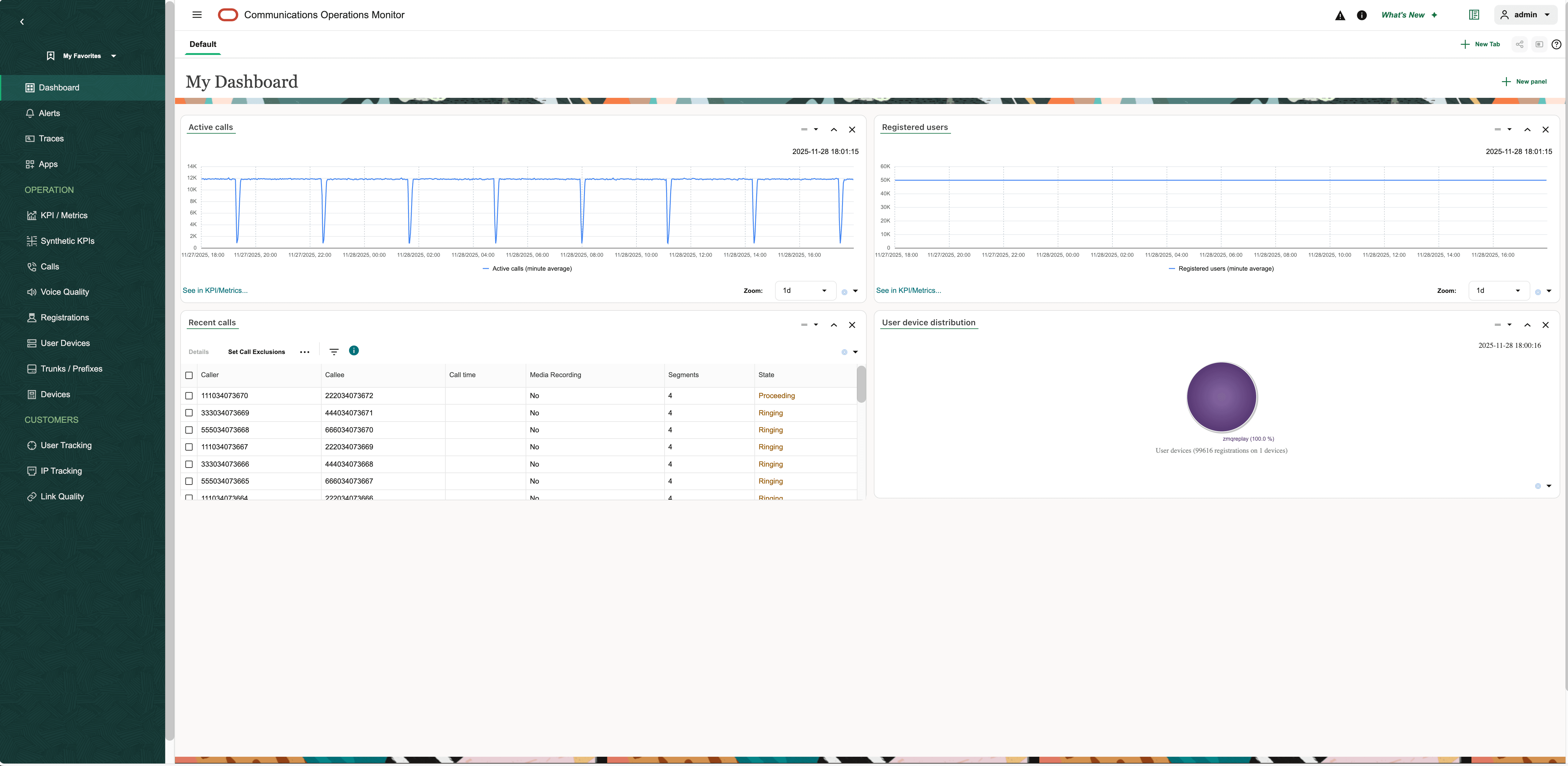Collapse the Recent calls panel
The image size is (1568, 766).
(x=834, y=325)
